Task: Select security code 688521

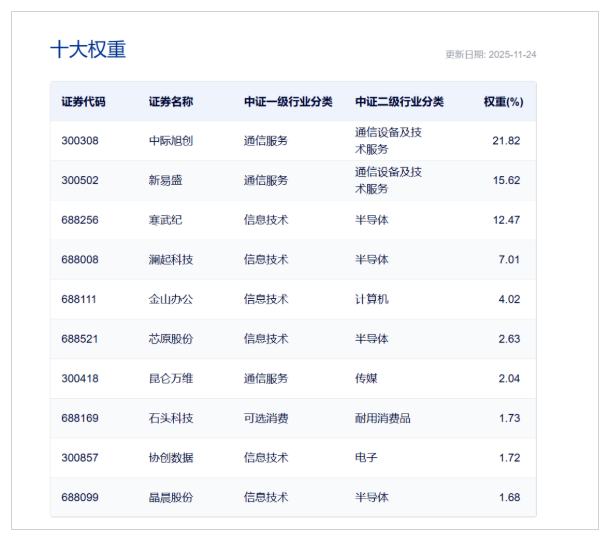Action: (80, 339)
